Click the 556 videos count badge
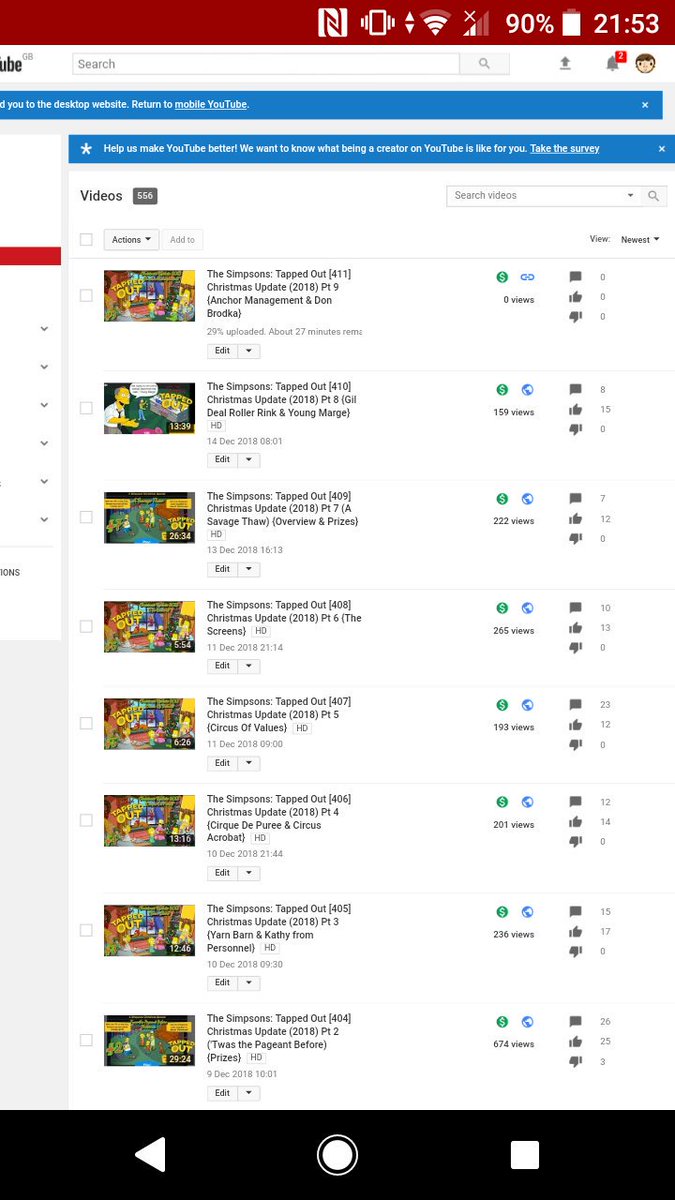Viewport: 675px width, 1200px height. click(x=145, y=196)
